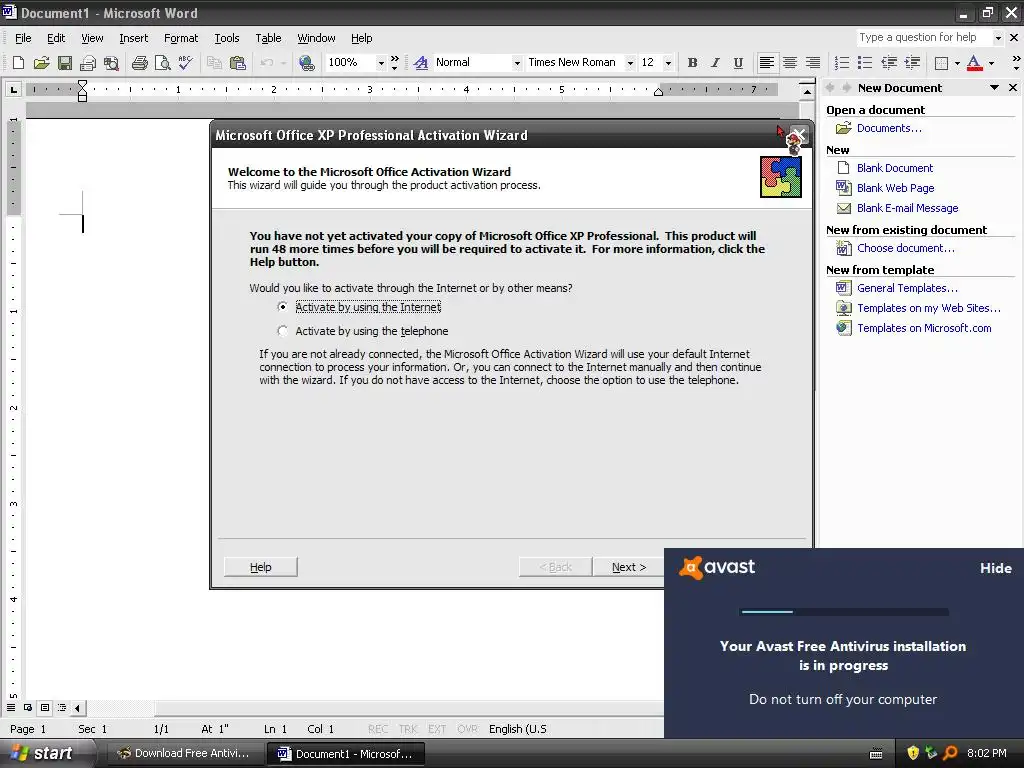
Task: Click the Font Color A icon
Action: point(974,63)
